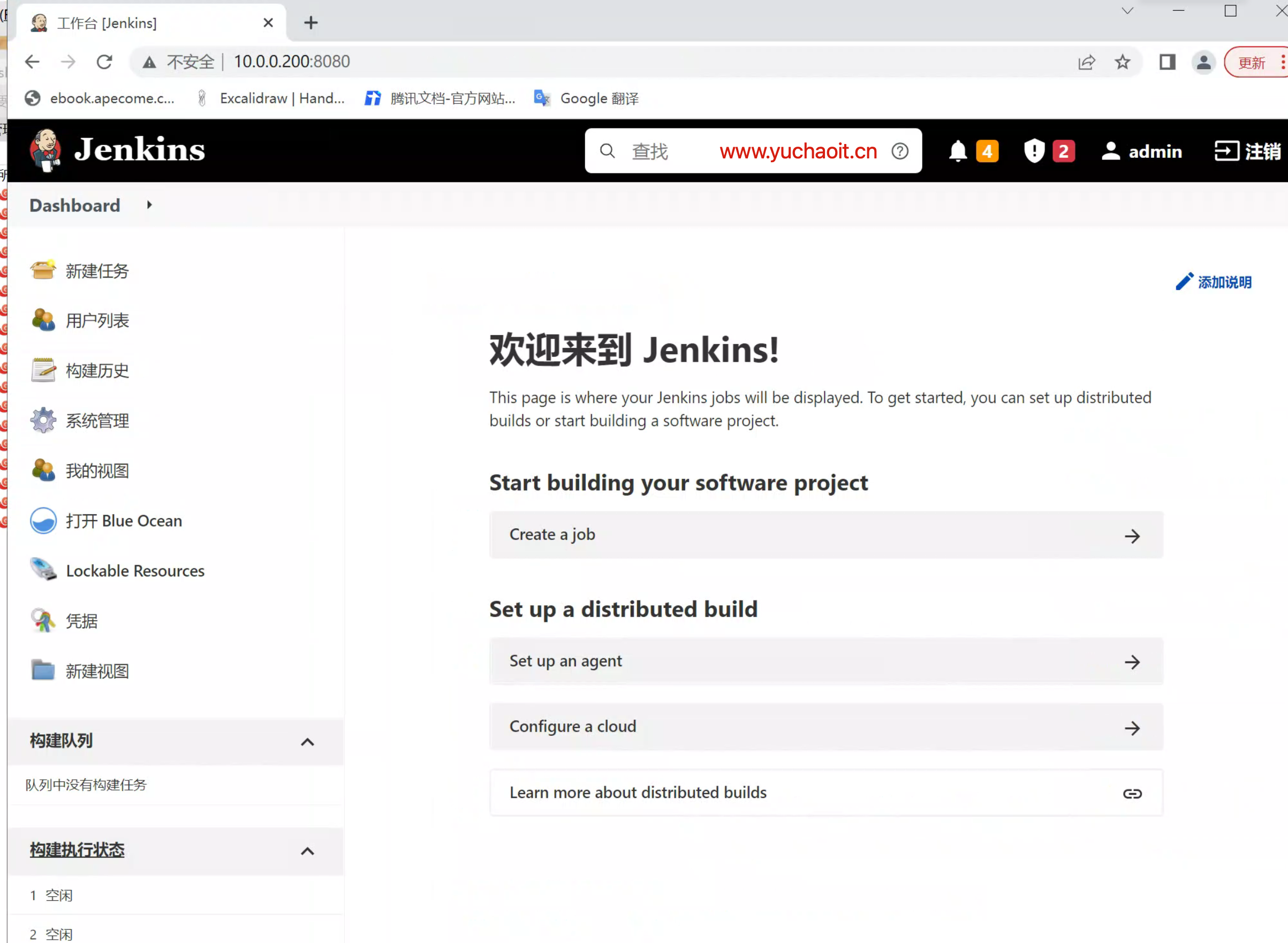Click the Set up an agent button
Viewport: 1288px width, 943px height.
(x=825, y=661)
